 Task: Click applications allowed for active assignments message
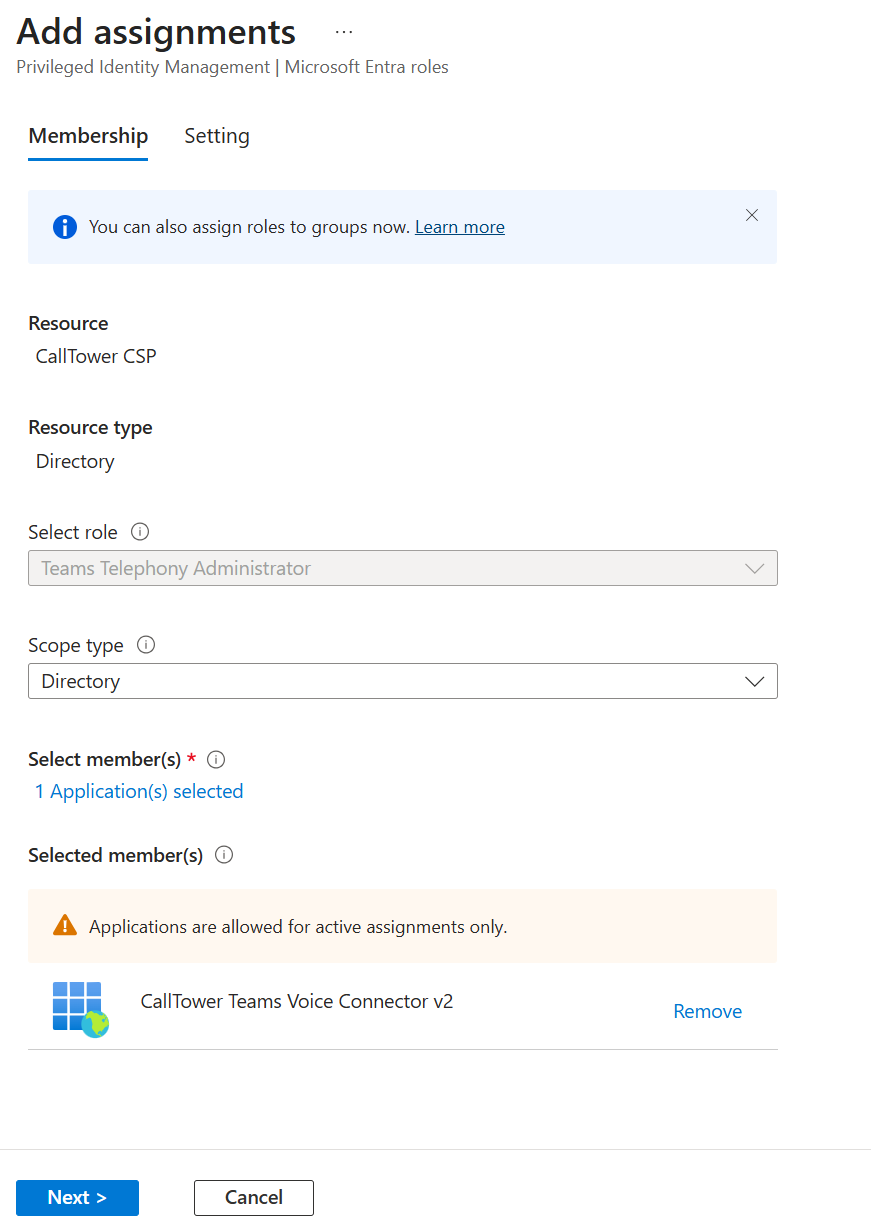point(298,927)
